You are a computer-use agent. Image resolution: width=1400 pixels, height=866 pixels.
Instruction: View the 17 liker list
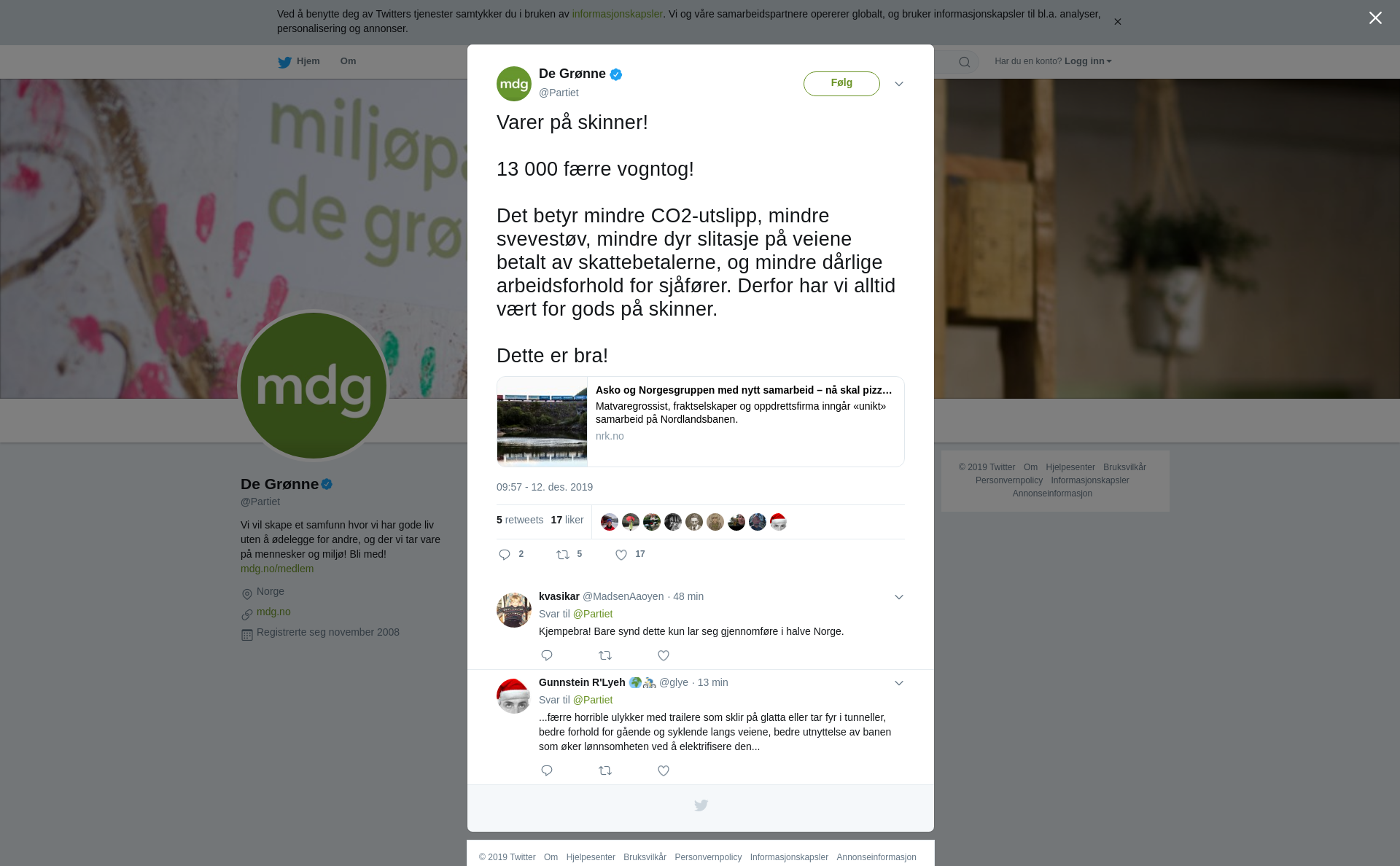tap(567, 520)
